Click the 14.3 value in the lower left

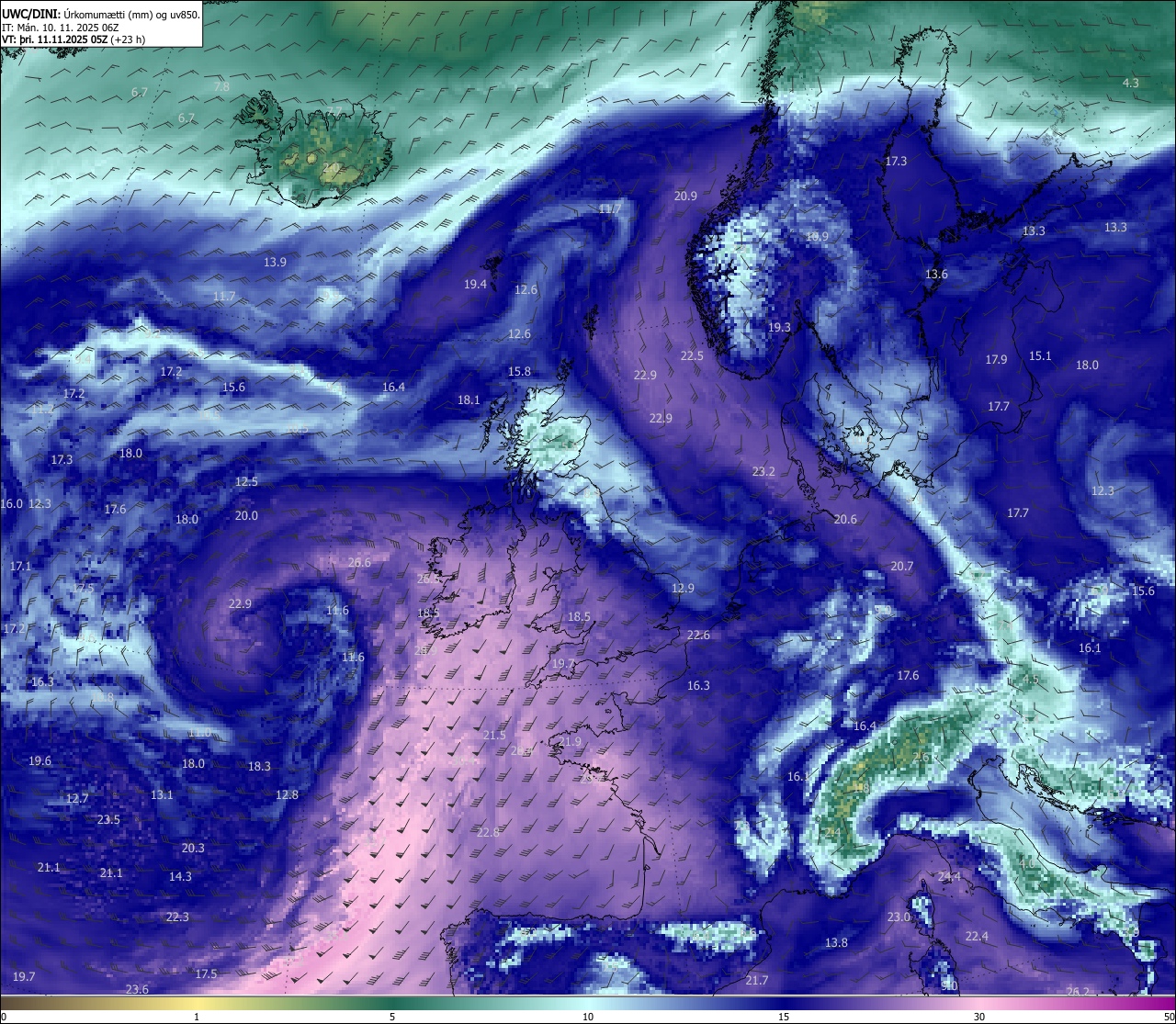180,876
